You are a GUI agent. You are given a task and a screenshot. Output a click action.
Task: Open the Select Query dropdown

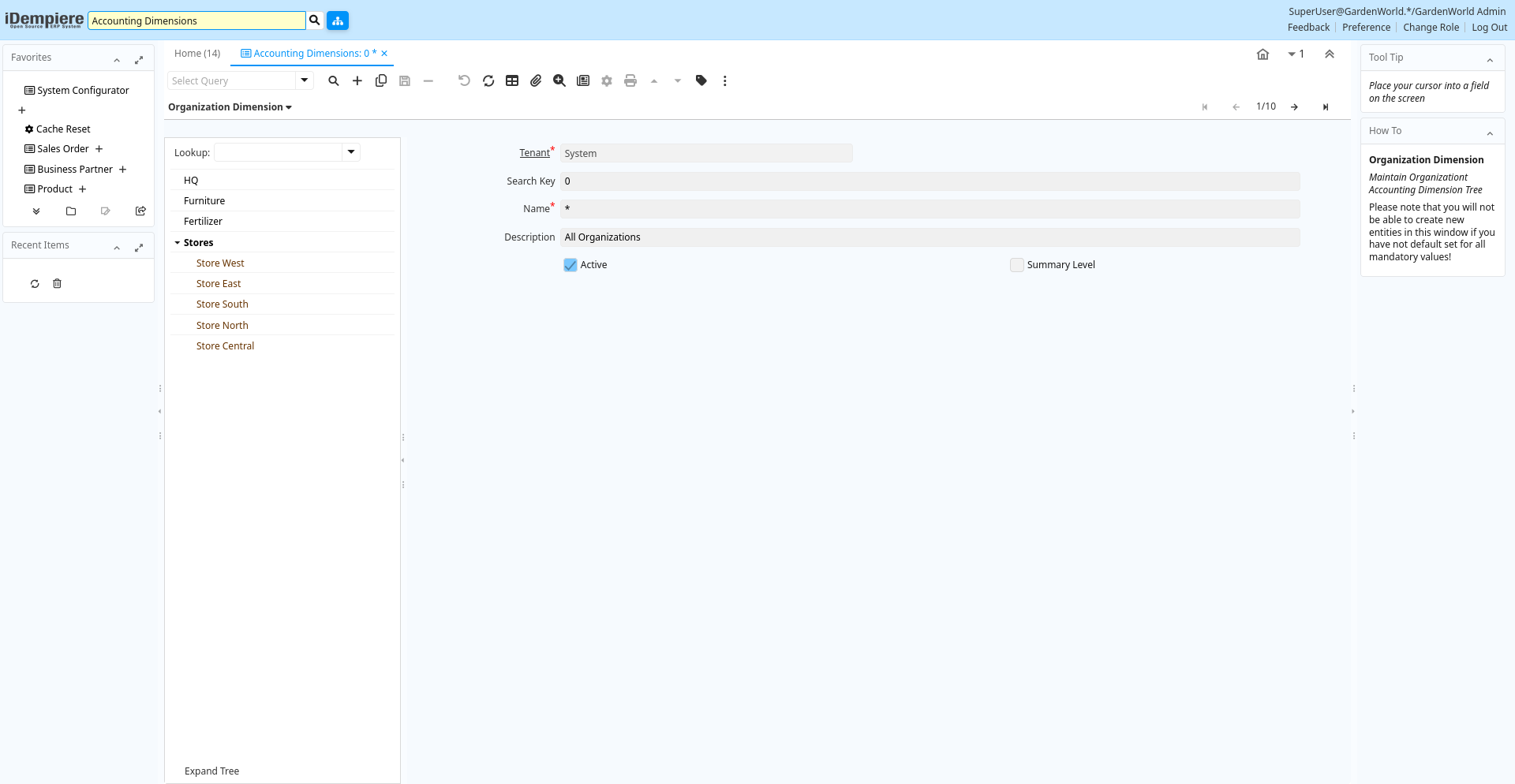pos(305,80)
